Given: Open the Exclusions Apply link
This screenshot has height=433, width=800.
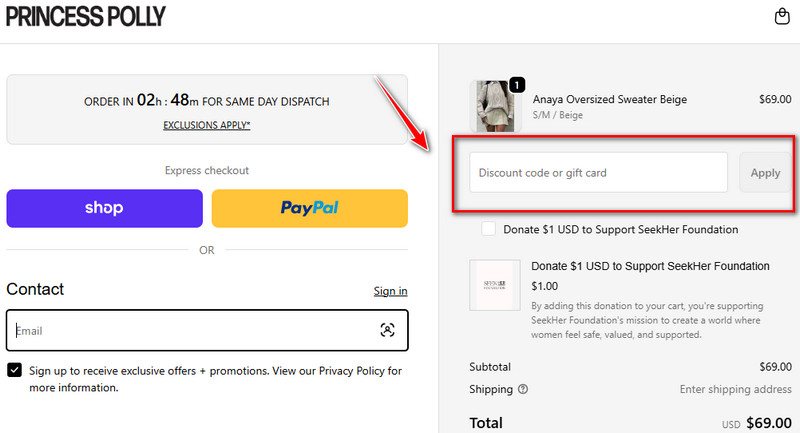Looking at the screenshot, I should coord(207,125).
